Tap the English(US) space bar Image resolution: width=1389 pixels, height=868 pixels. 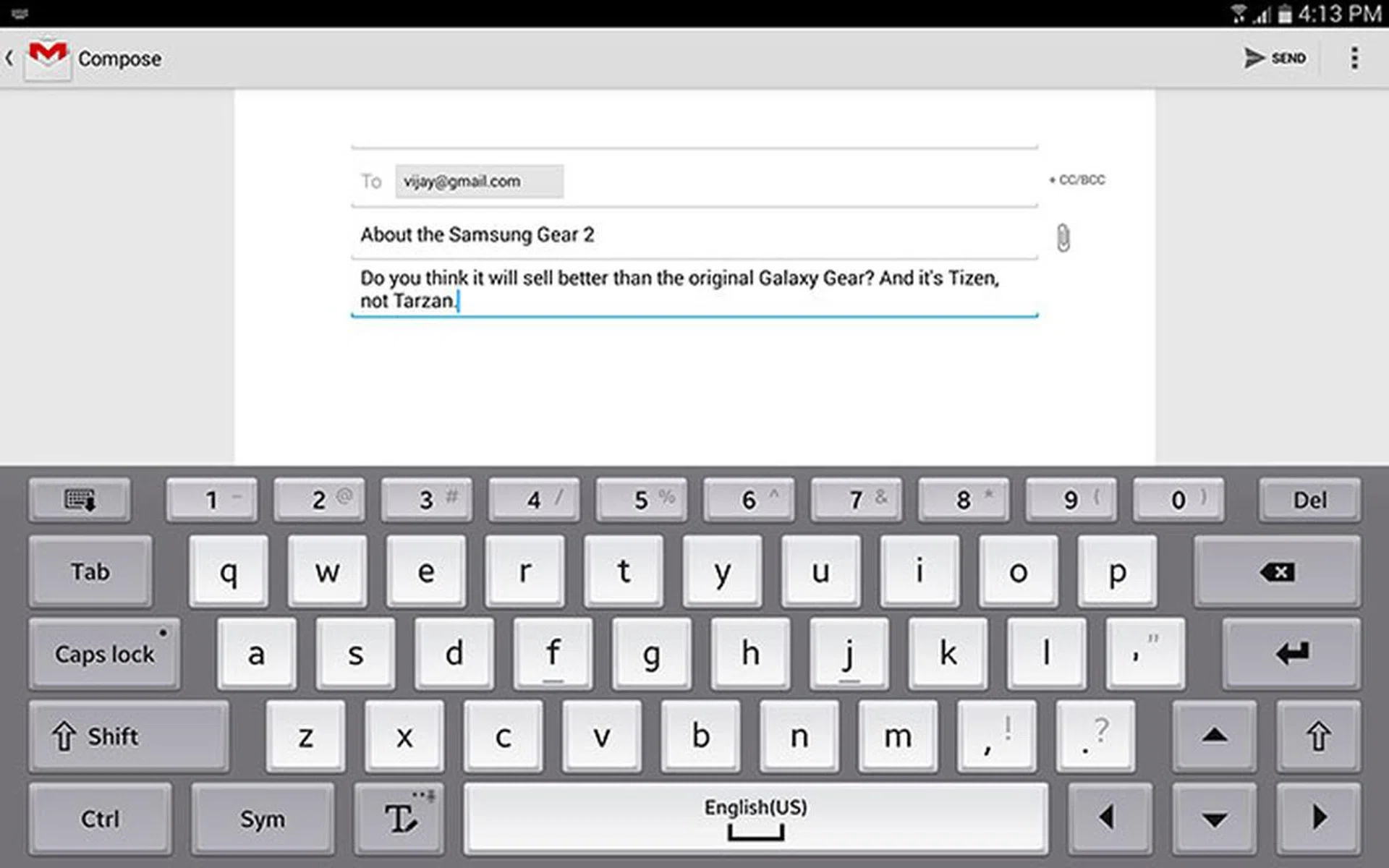(x=755, y=819)
